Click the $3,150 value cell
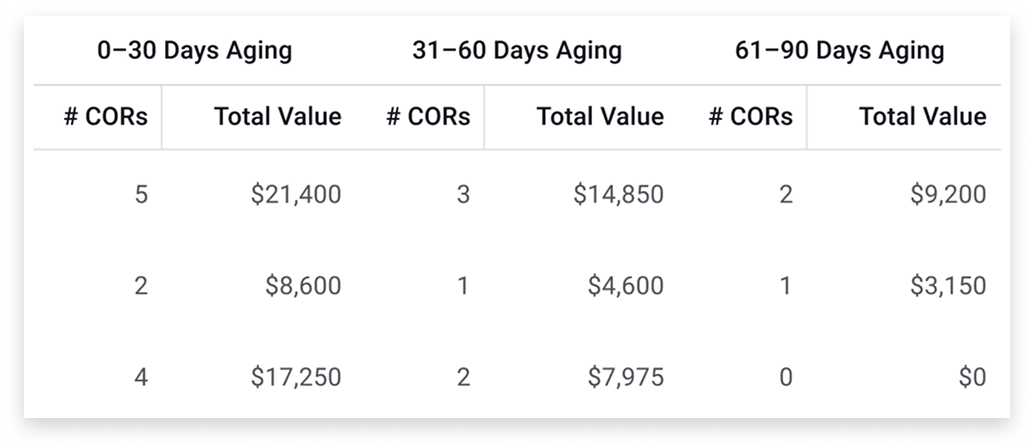This screenshot has height=448, width=1032. pyautogui.click(x=947, y=286)
